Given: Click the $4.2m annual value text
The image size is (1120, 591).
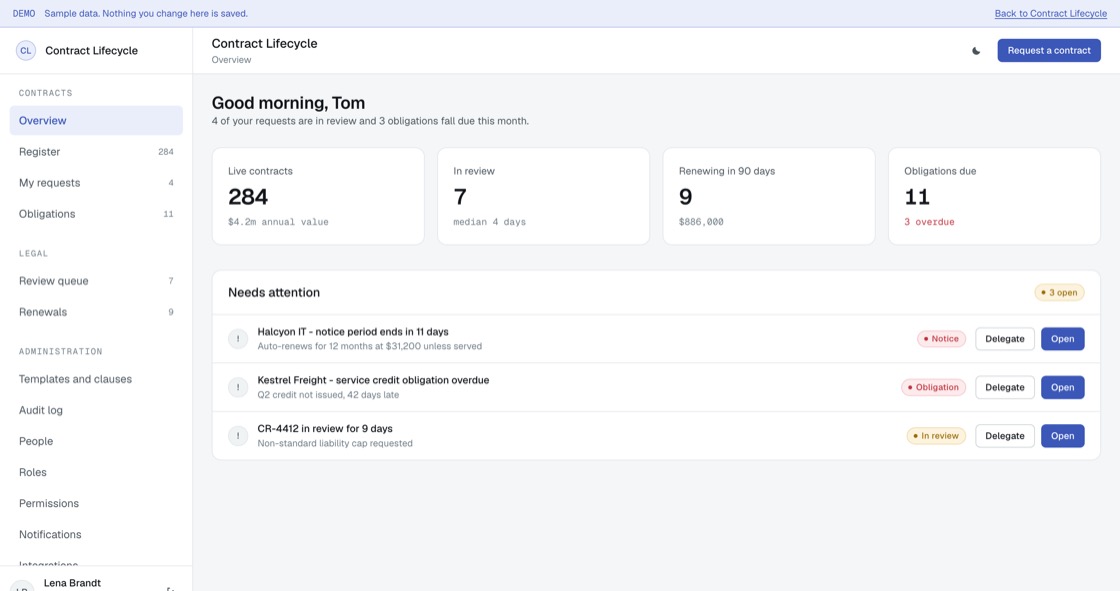Looking at the screenshot, I should (279, 222).
